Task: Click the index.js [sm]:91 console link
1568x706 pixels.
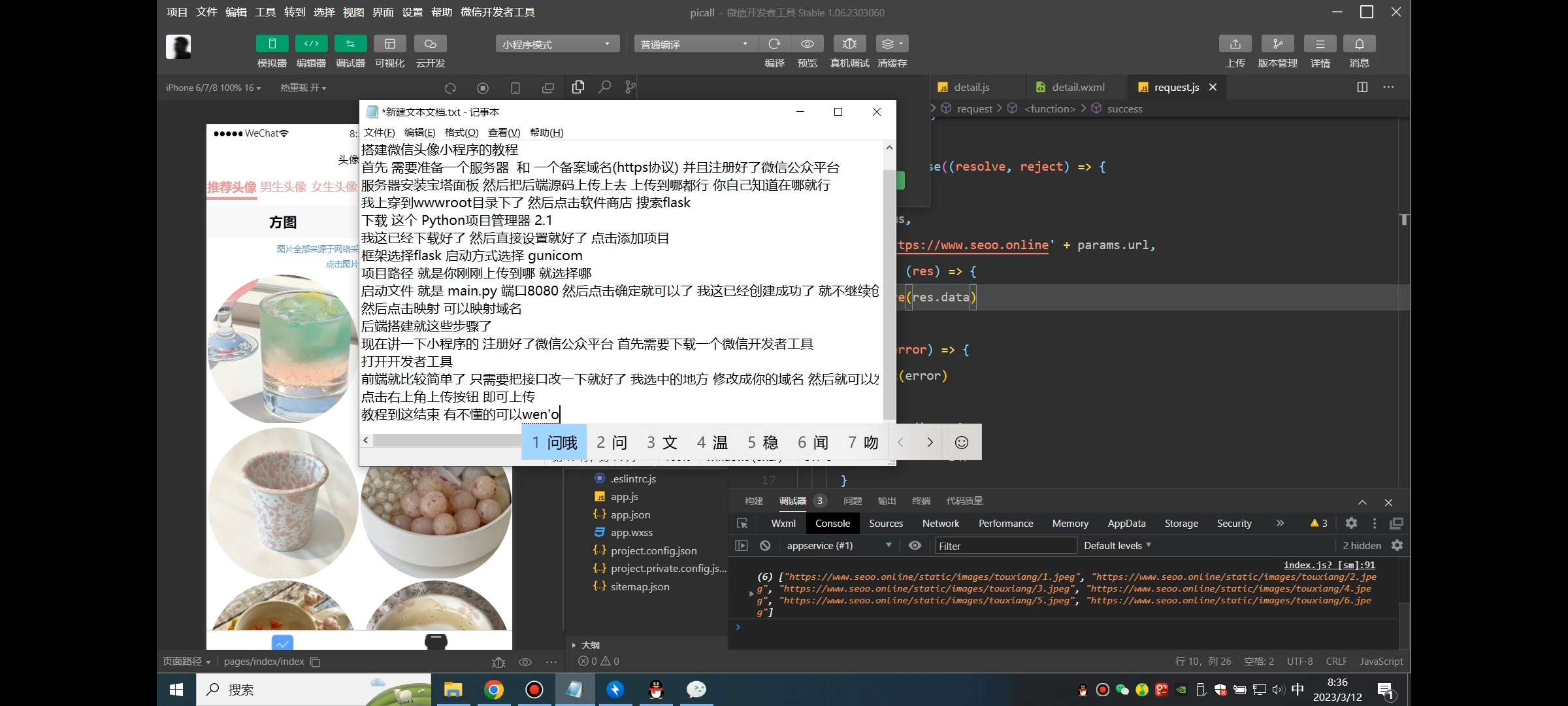Action: click(x=1328, y=565)
